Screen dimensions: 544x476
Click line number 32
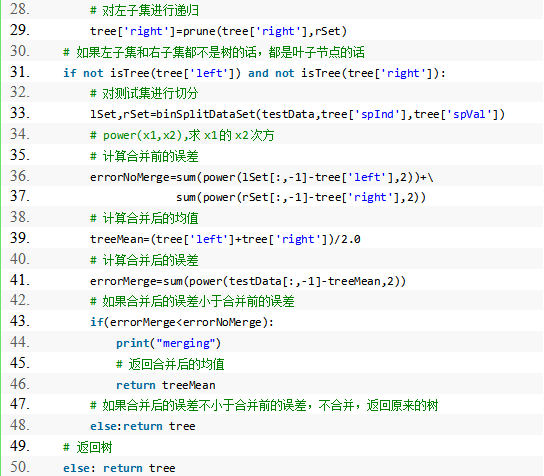click(x=20, y=92)
